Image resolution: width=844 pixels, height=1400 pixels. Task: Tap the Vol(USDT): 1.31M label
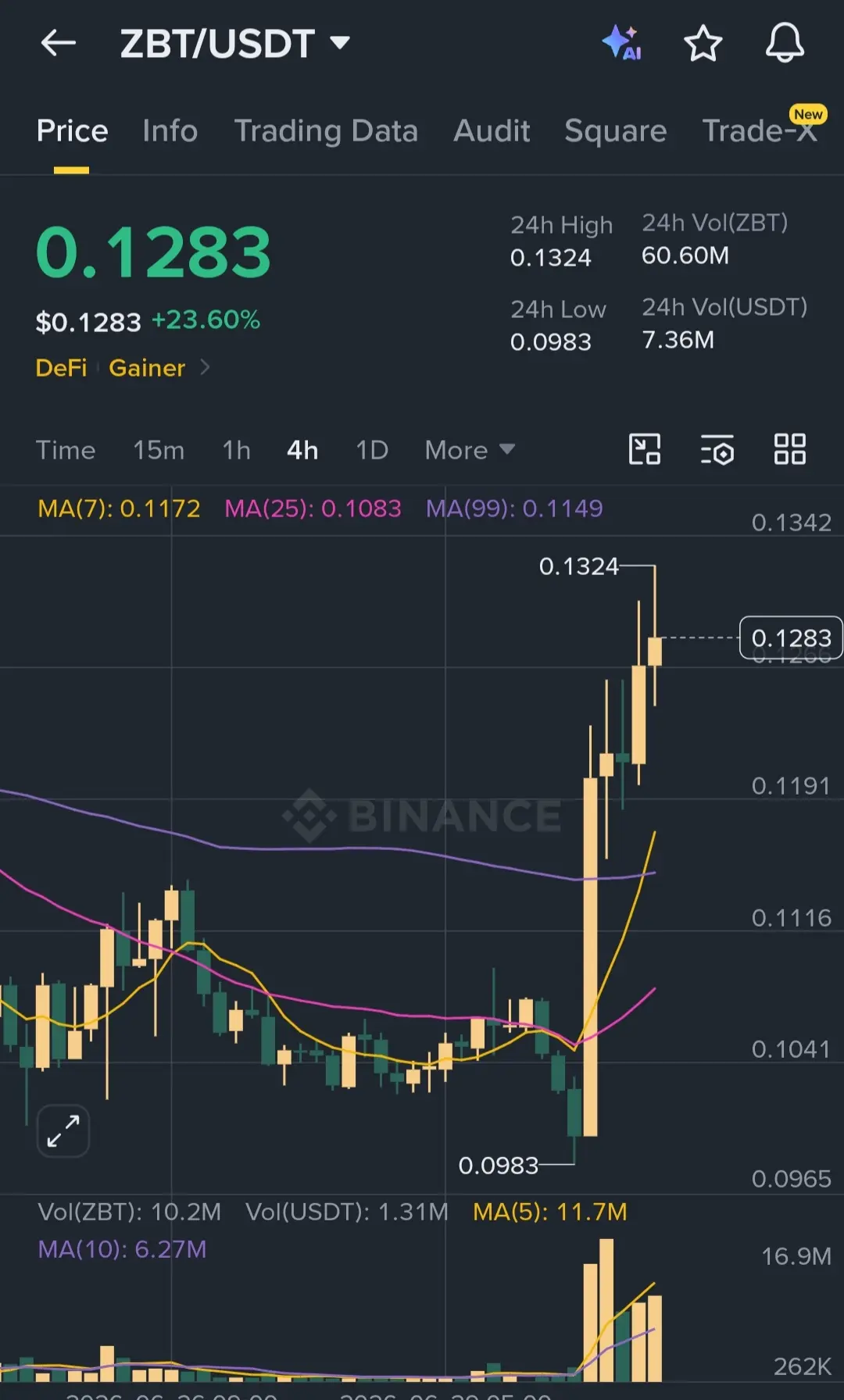point(346,1212)
